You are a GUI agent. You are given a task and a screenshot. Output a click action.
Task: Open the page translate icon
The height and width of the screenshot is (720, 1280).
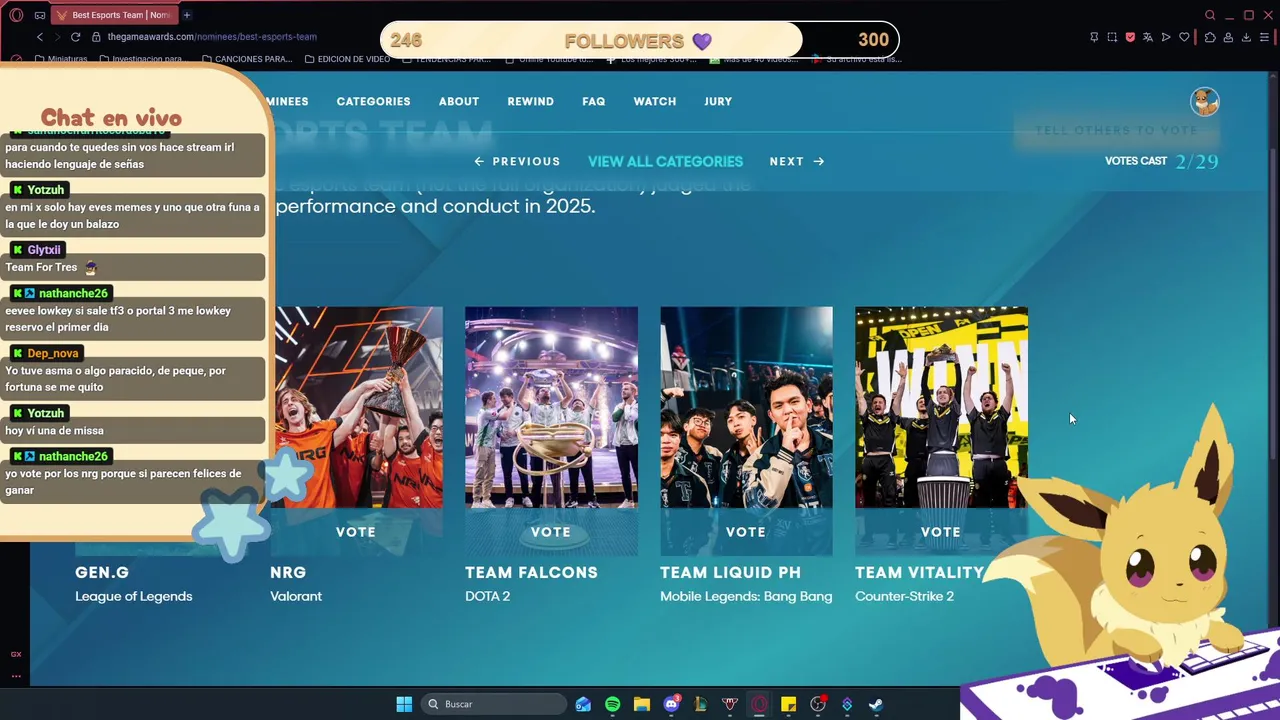coord(1148,37)
